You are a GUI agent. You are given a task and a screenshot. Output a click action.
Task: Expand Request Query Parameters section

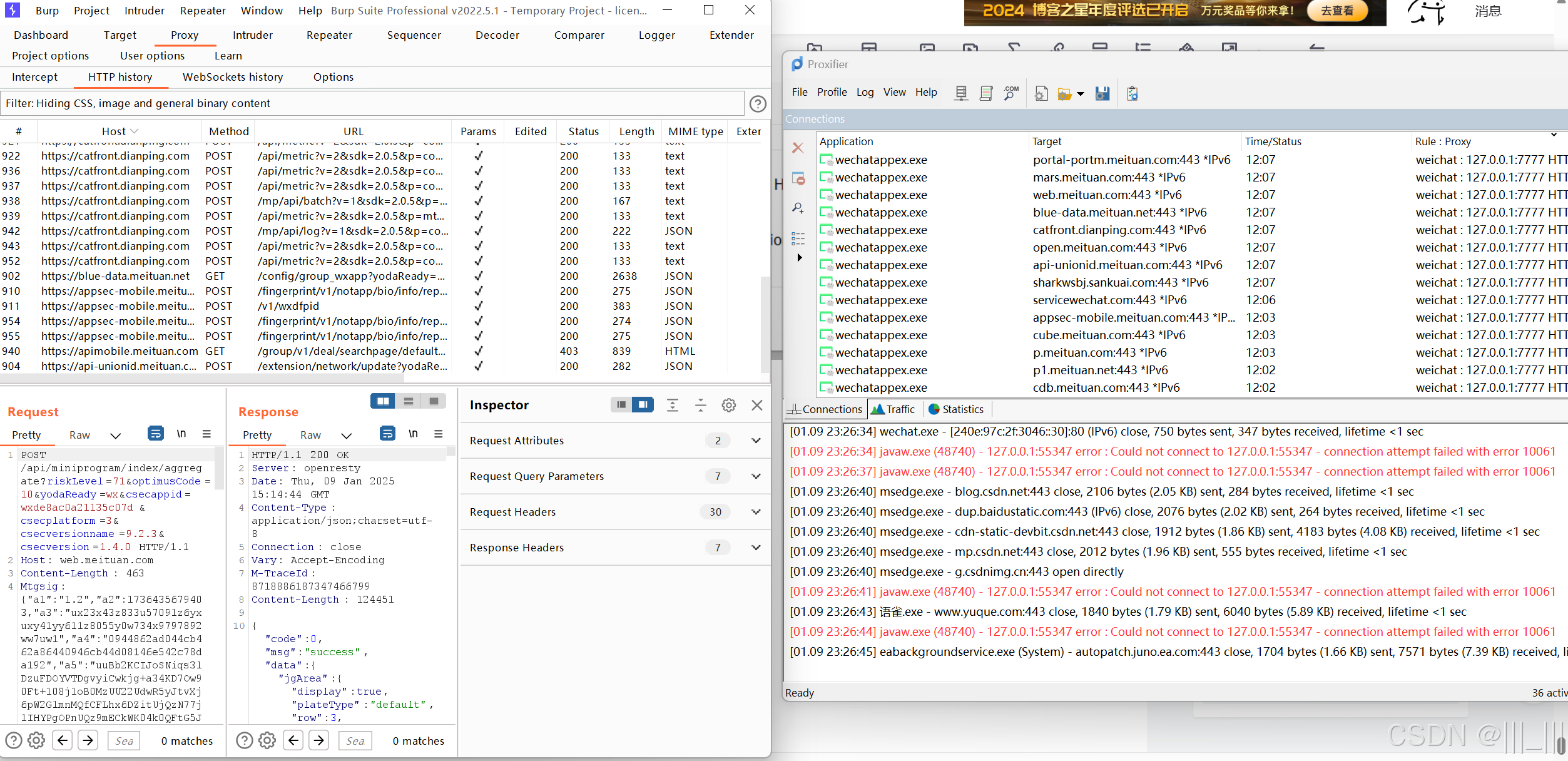[x=756, y=476]
